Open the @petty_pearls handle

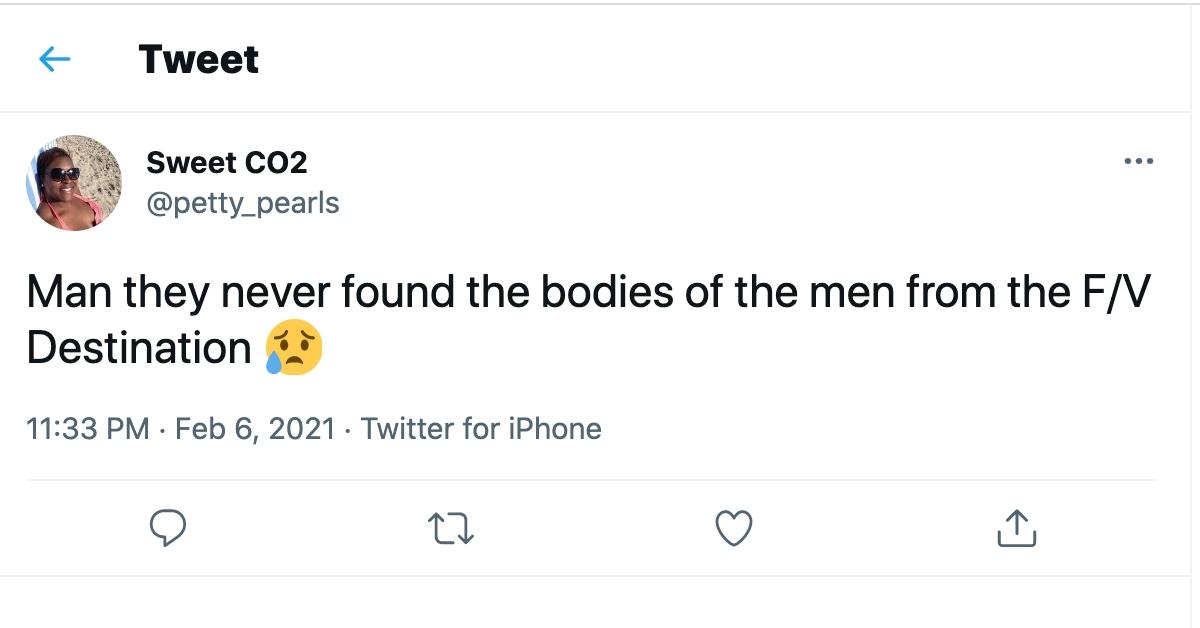click(243, 203)
